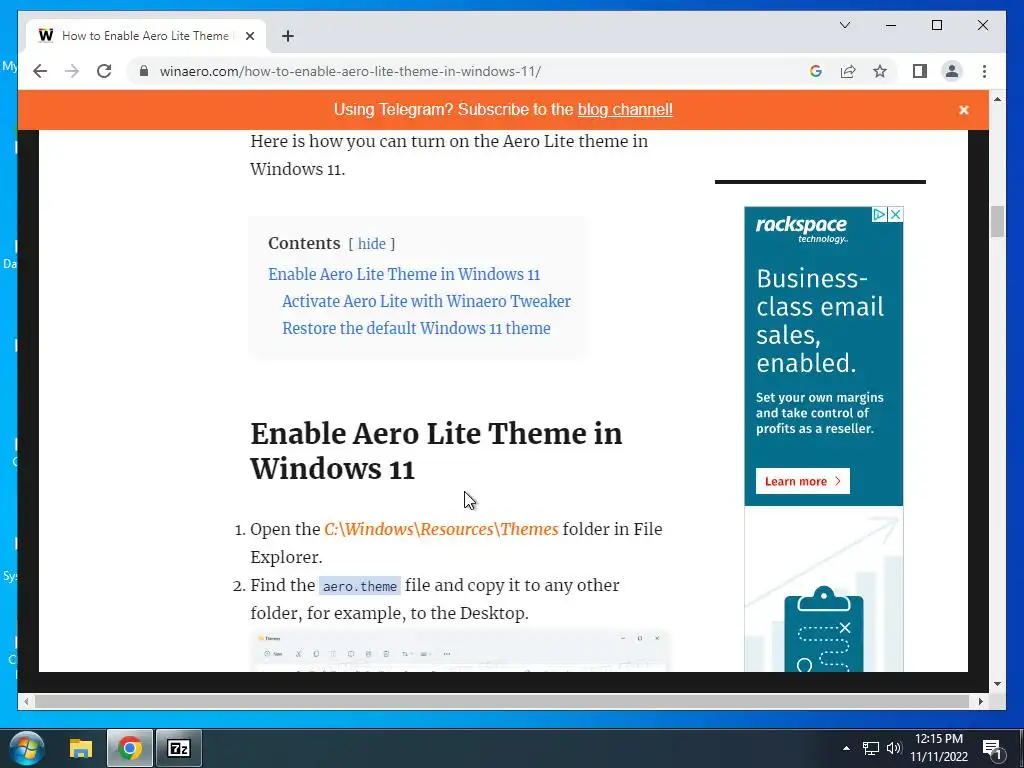Hide the Contents table
This screenshot has width=1024, height=768.
point(372,244)
